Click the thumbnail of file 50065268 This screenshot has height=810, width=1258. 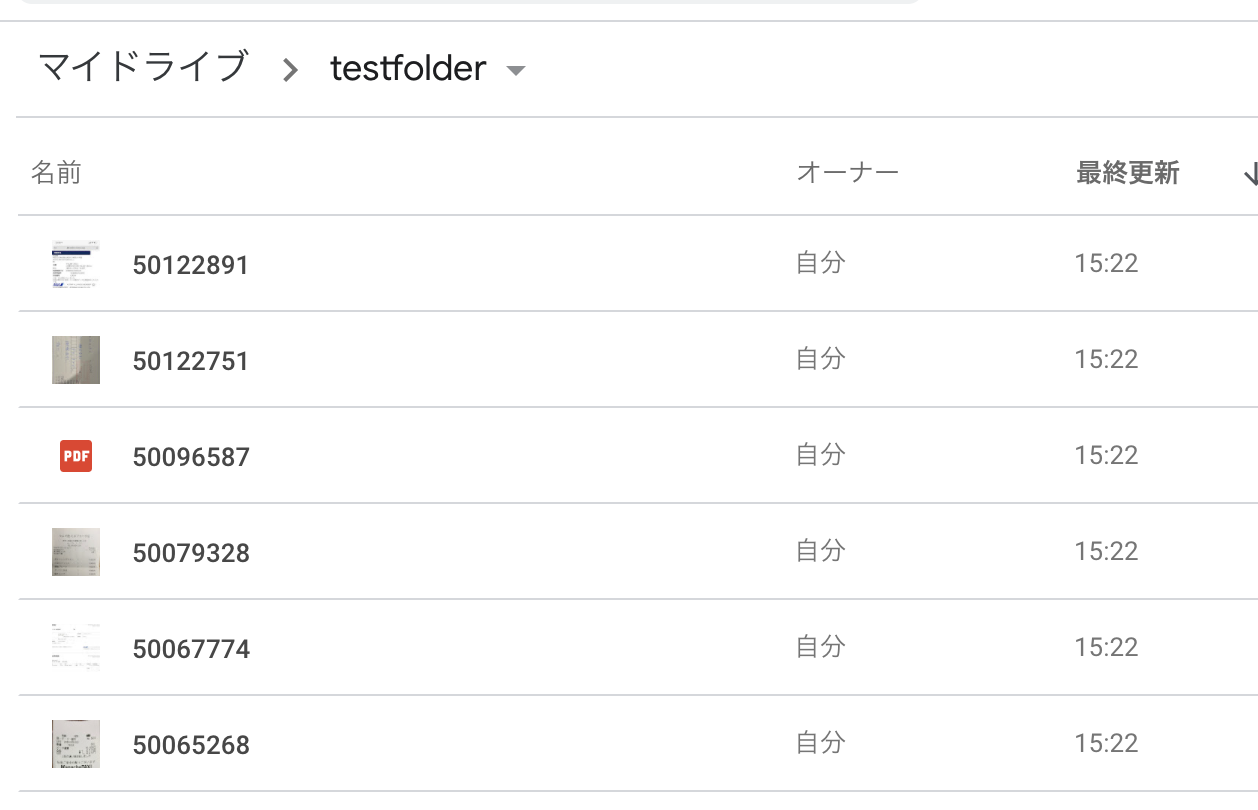pyautogui.click(x=76, y=744)
